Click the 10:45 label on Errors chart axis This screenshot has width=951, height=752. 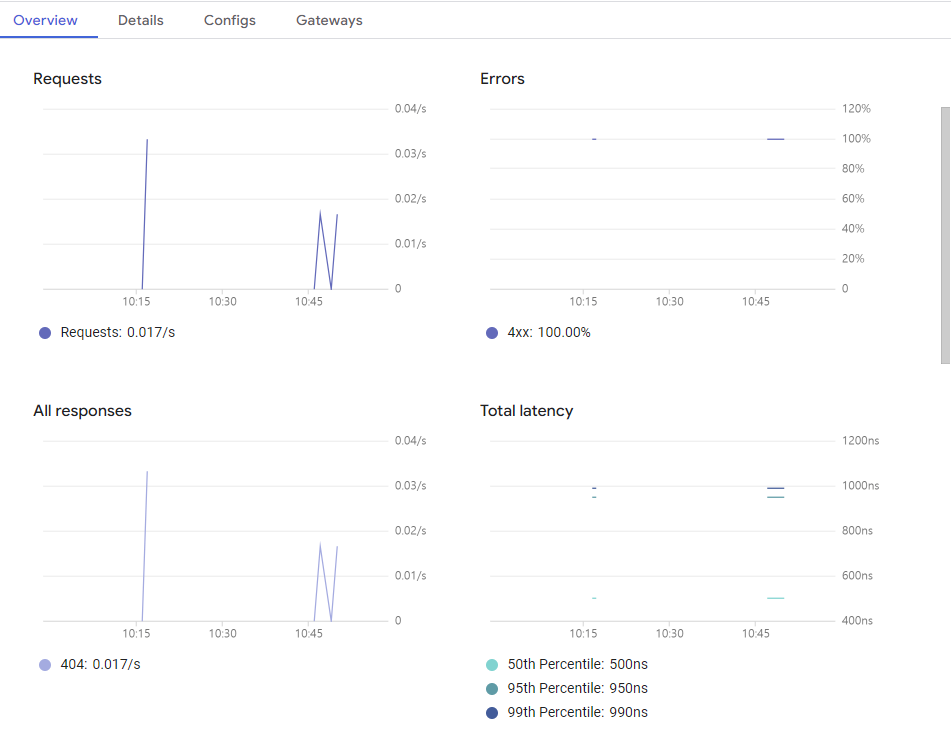[x=756, y=301]
